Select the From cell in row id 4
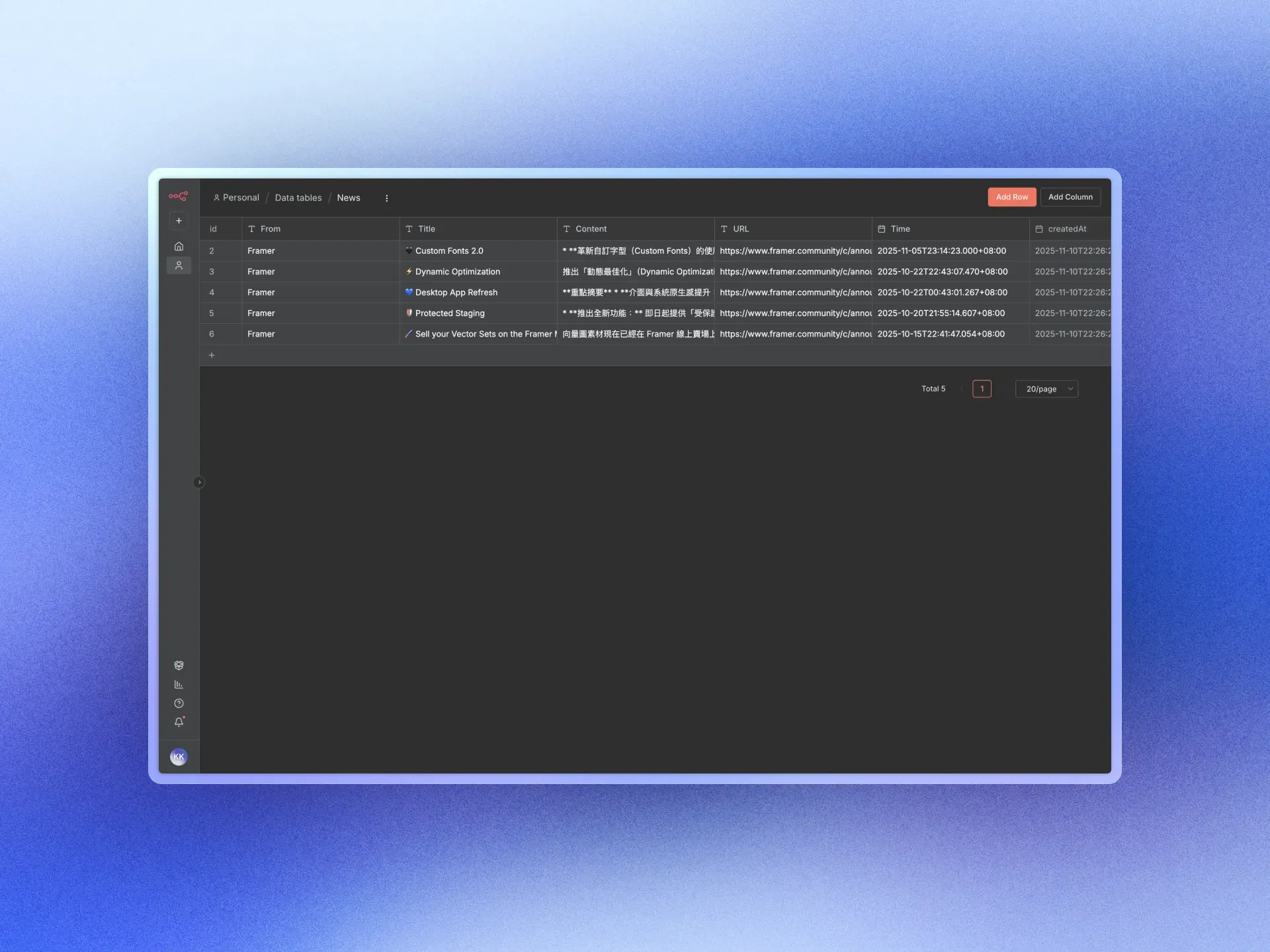The image size is (1270, 952). coord(321,292)
